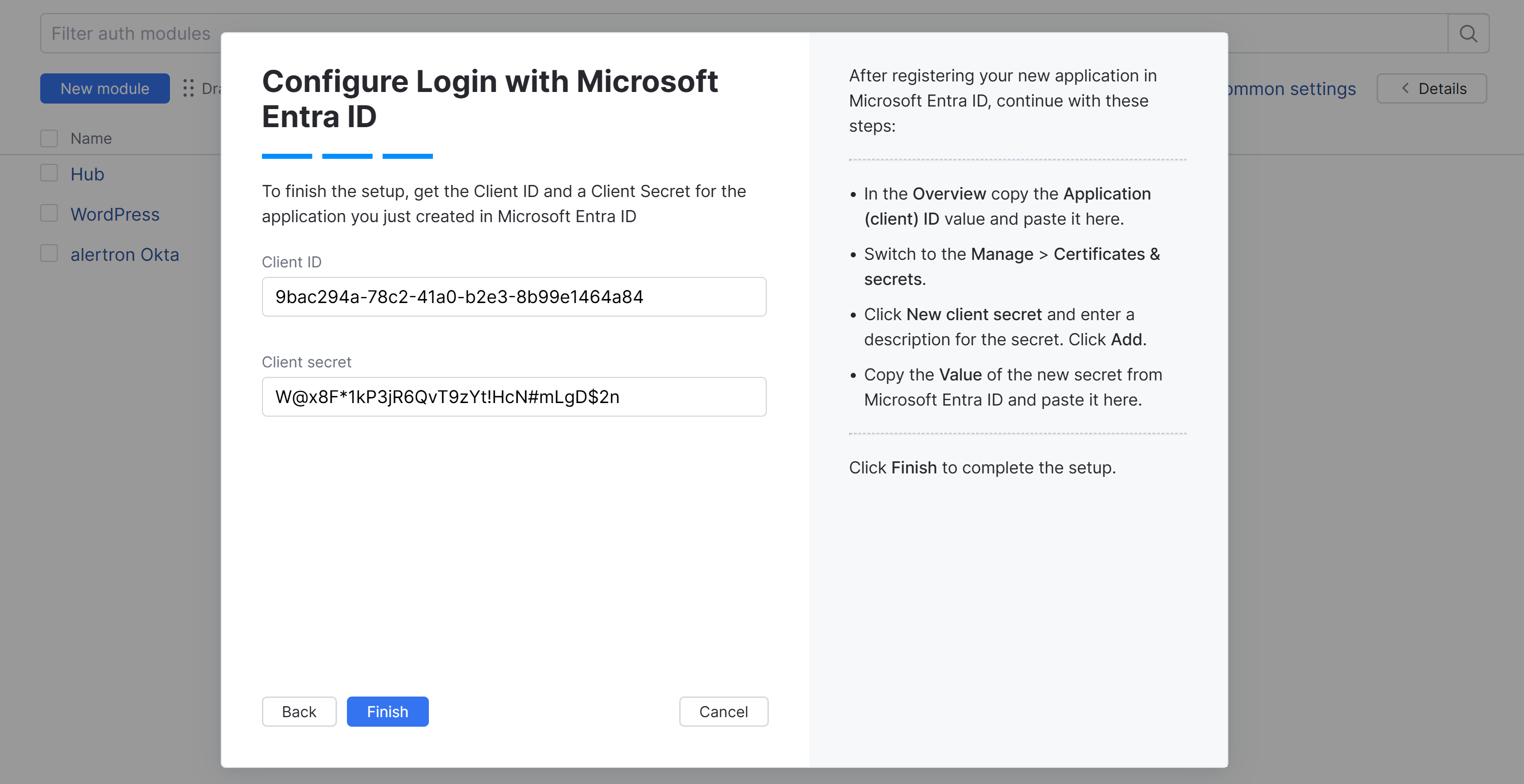Open the alertron Okta module link
The image size is (1524, 784).
tap(124, 255)
